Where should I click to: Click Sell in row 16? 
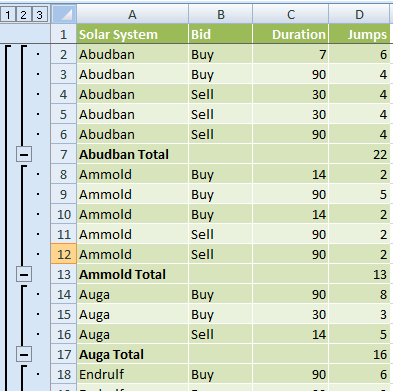(x=221, y=334)
